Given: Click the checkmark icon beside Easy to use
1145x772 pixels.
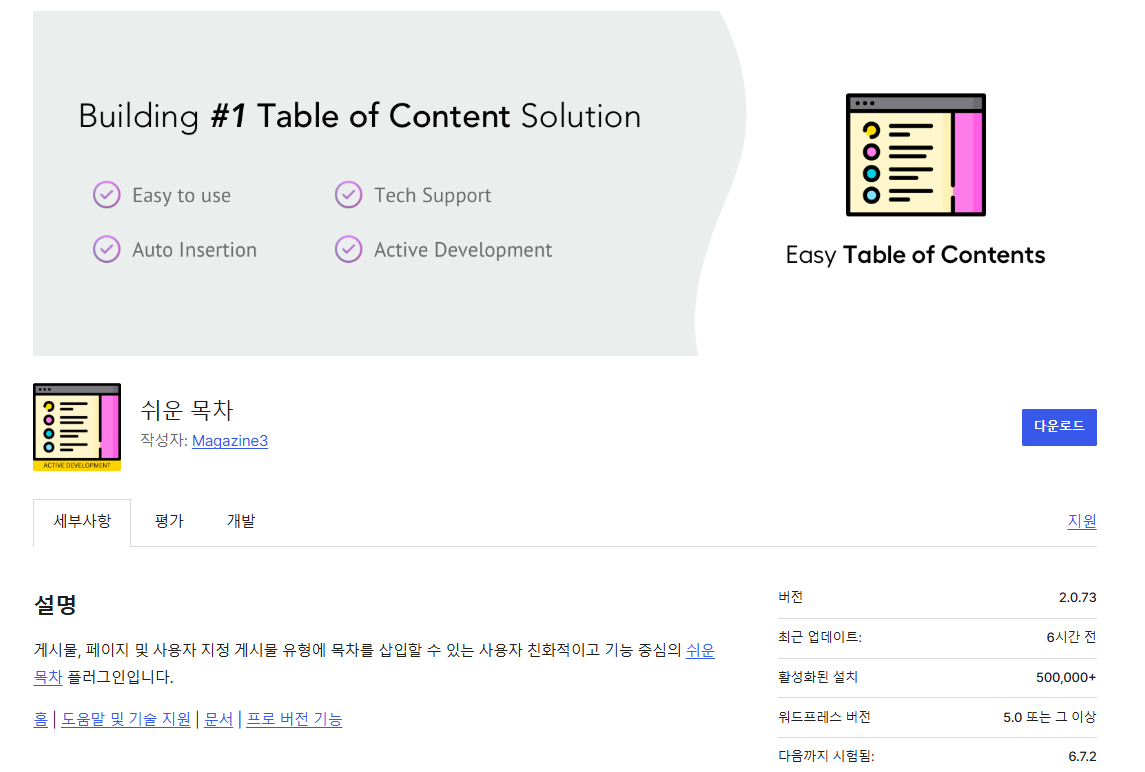Looking at the screenshot, I should (x=107, y=195).
